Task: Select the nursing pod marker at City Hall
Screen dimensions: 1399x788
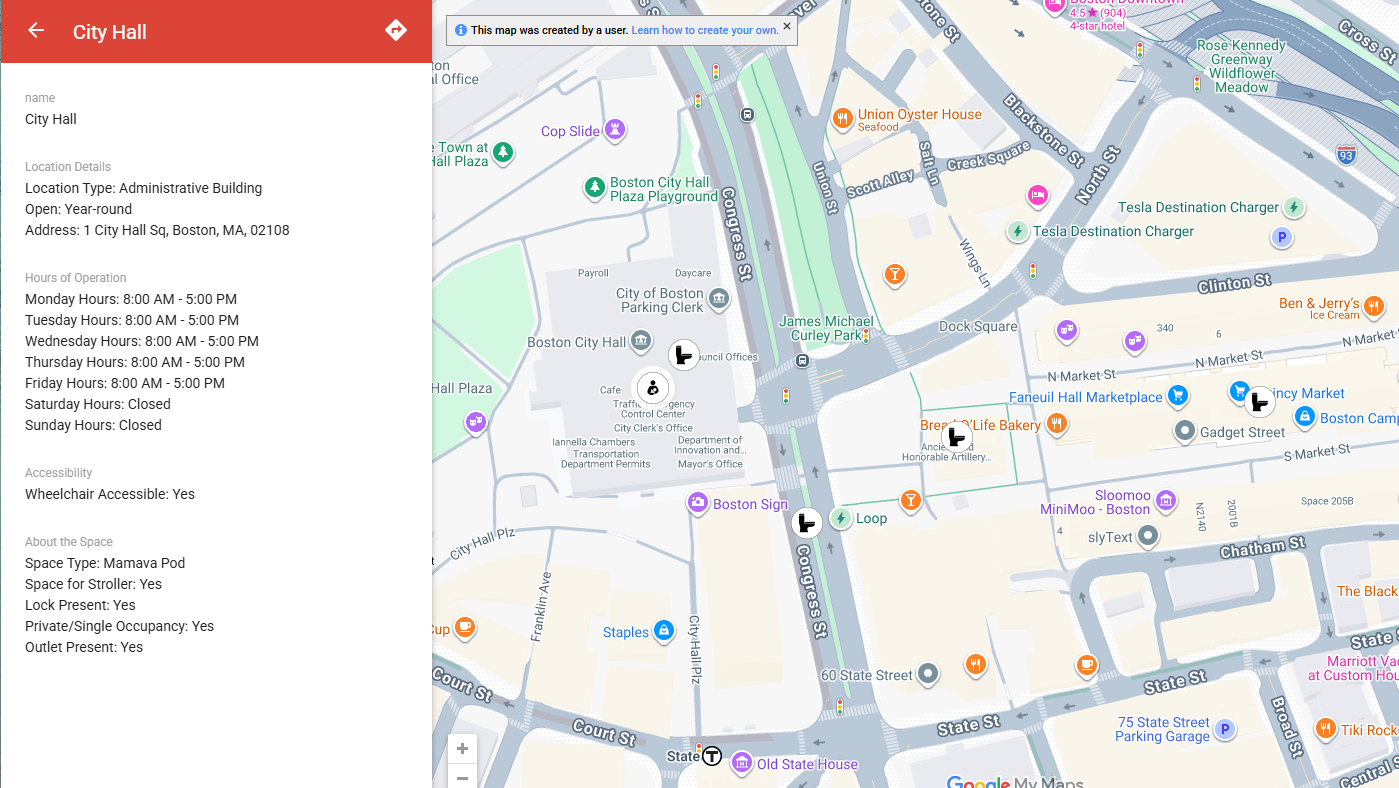Action: (653, 387)
